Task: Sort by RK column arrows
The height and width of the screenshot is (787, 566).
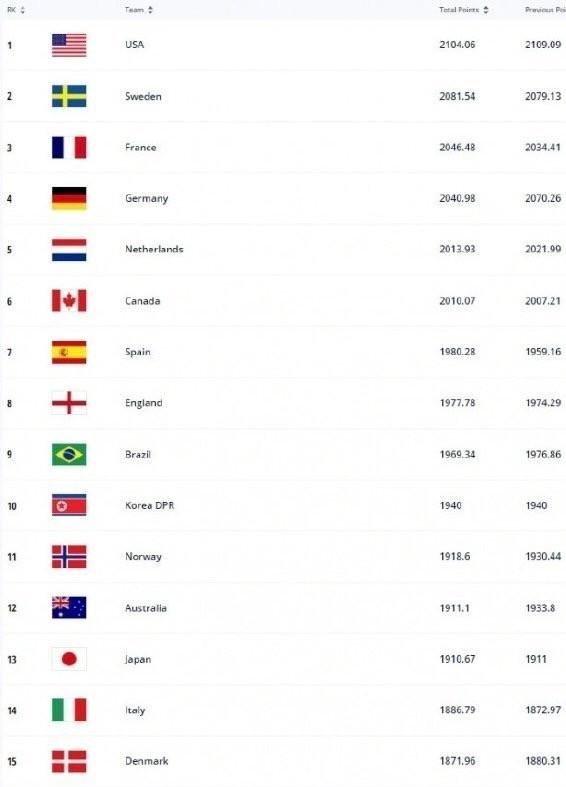Action: (x=22, y=10)
